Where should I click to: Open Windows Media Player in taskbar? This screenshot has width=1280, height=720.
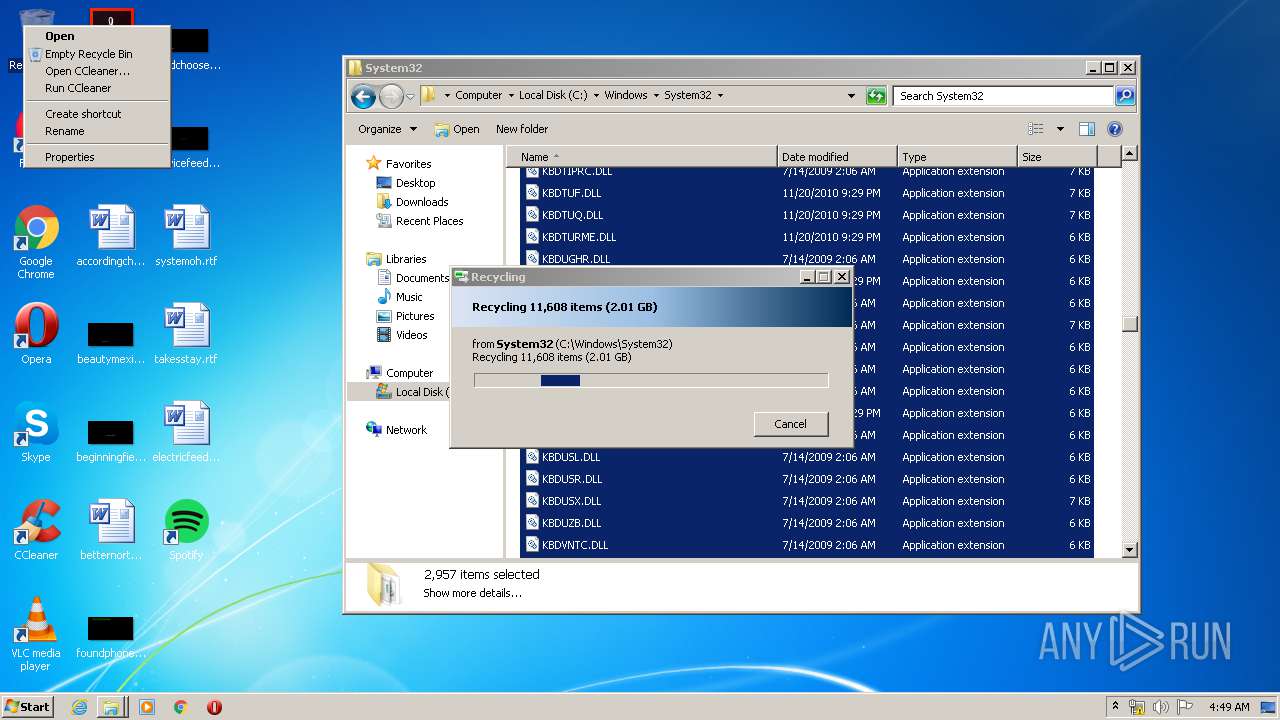147,707
